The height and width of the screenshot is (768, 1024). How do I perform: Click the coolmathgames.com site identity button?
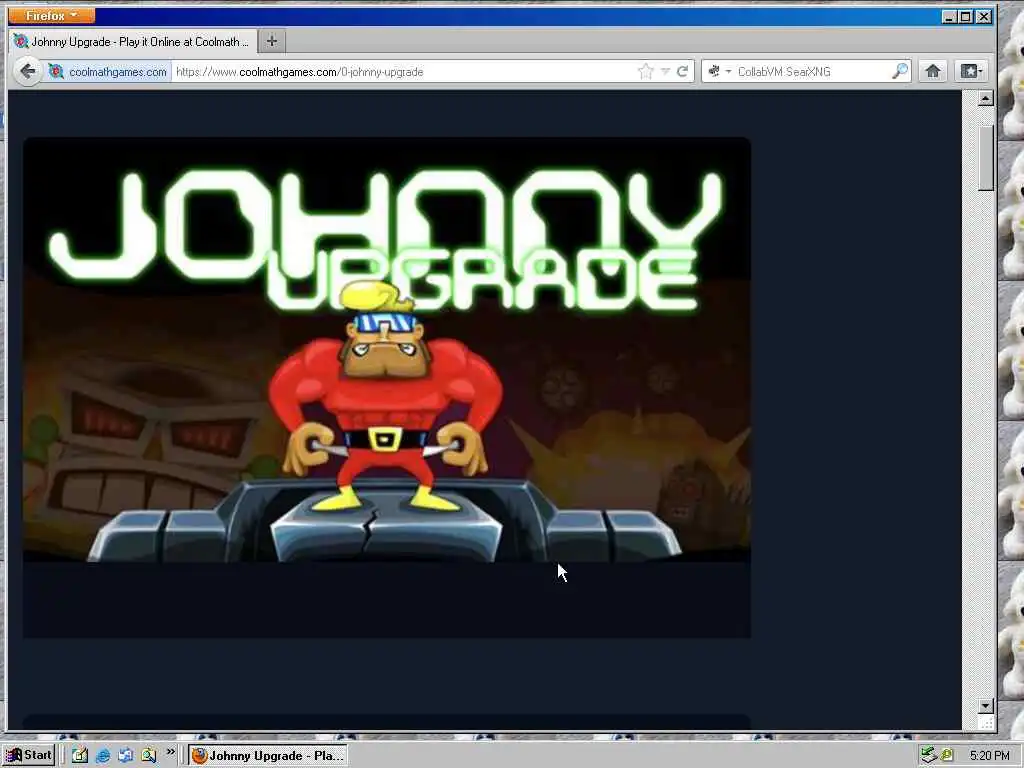(108, 71)
